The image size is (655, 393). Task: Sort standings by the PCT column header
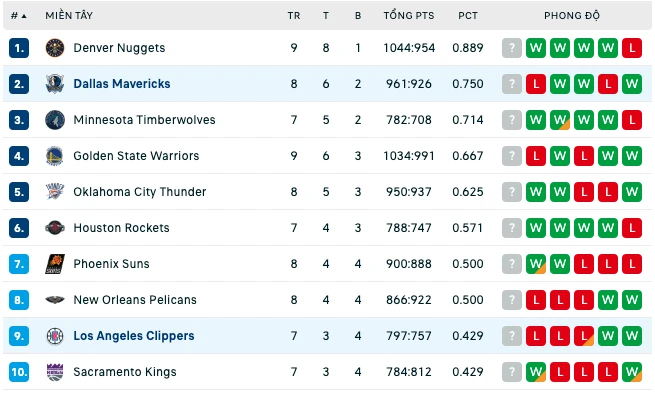(x=467, y=16)
